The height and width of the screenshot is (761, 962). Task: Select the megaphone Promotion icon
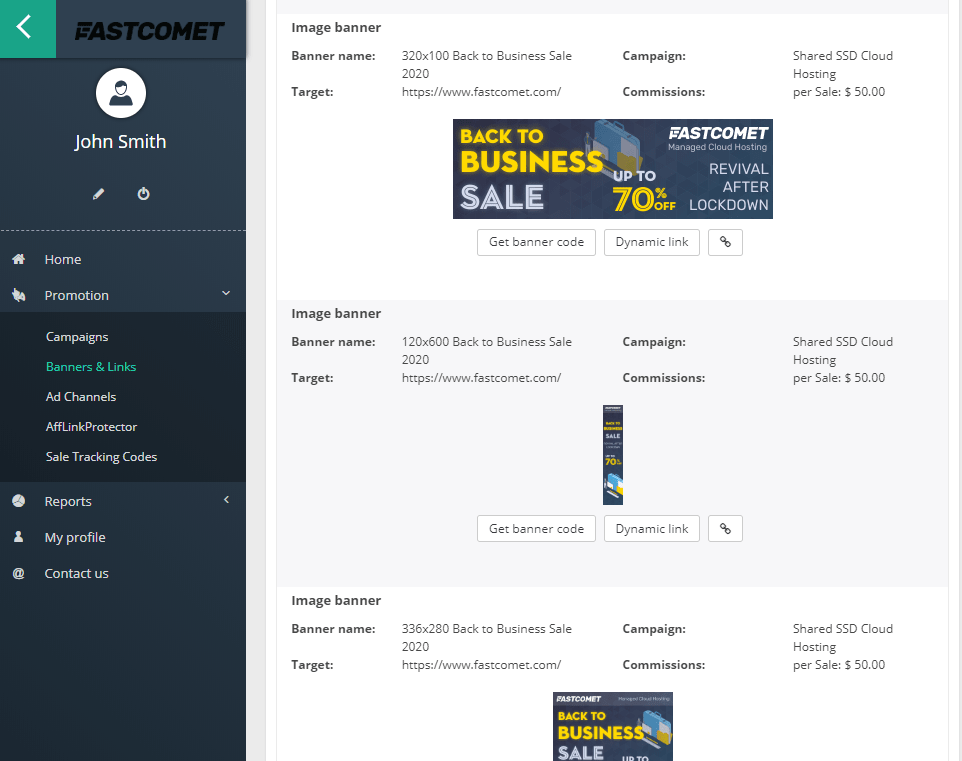(18, 295)
